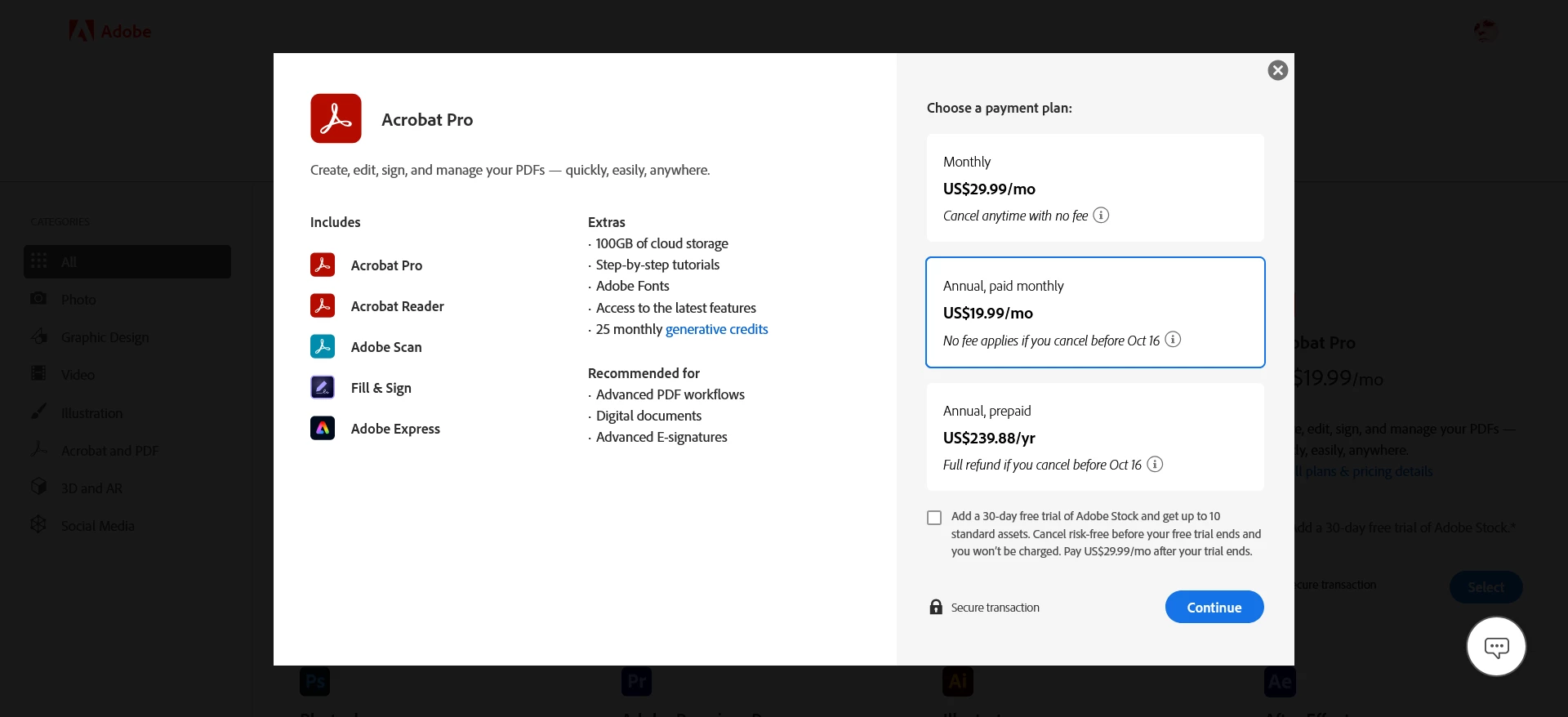Open info icon for Annual paid monthly
Image resolution: width=1568 pixels, height=717 pixels.
point(1173,339)
